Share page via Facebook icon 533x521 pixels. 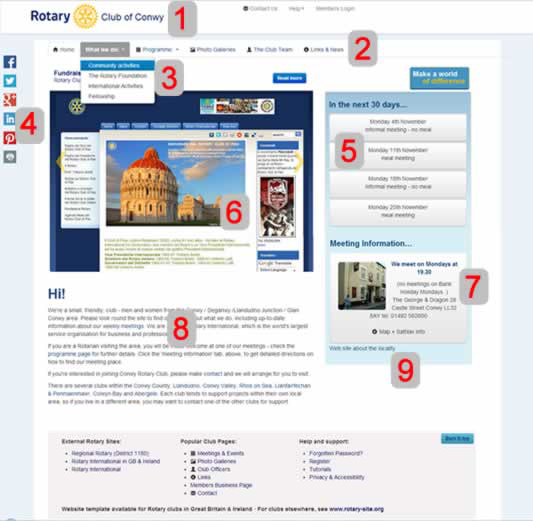tap(10, 62)
